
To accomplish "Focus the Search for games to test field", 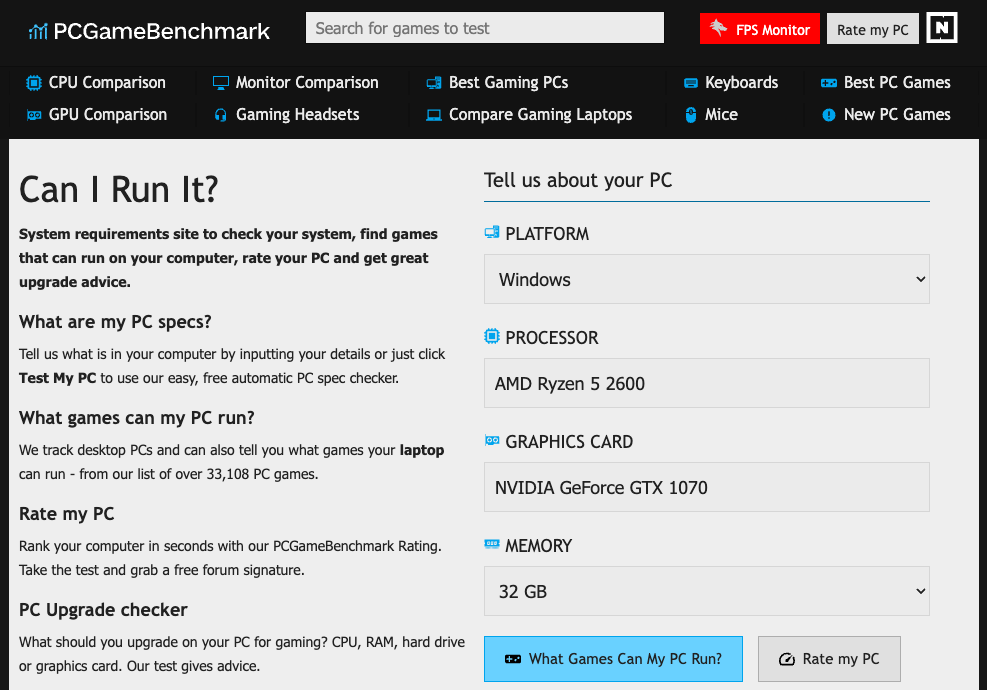I will (485, 28).
